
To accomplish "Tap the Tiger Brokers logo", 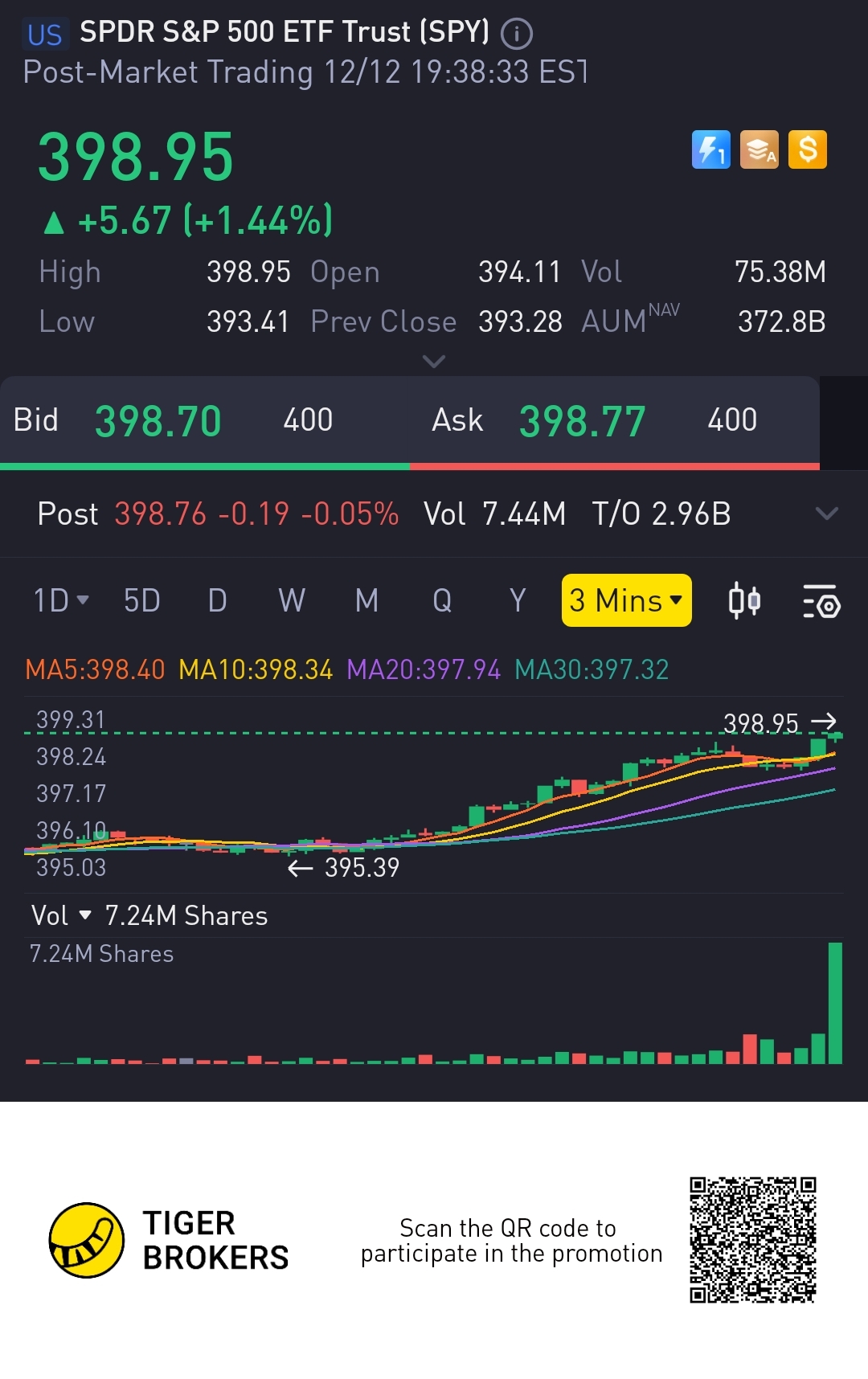I will pyautogui.click(x=169, y=1240).
